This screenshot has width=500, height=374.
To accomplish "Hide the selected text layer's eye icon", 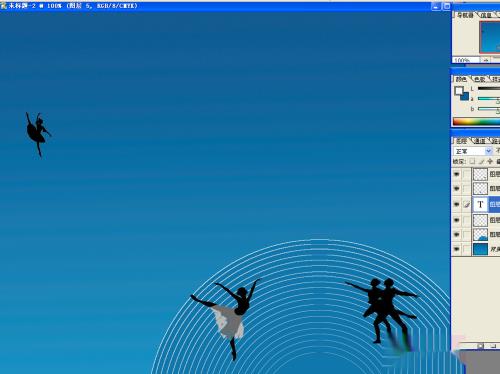I will pos(456,204).
